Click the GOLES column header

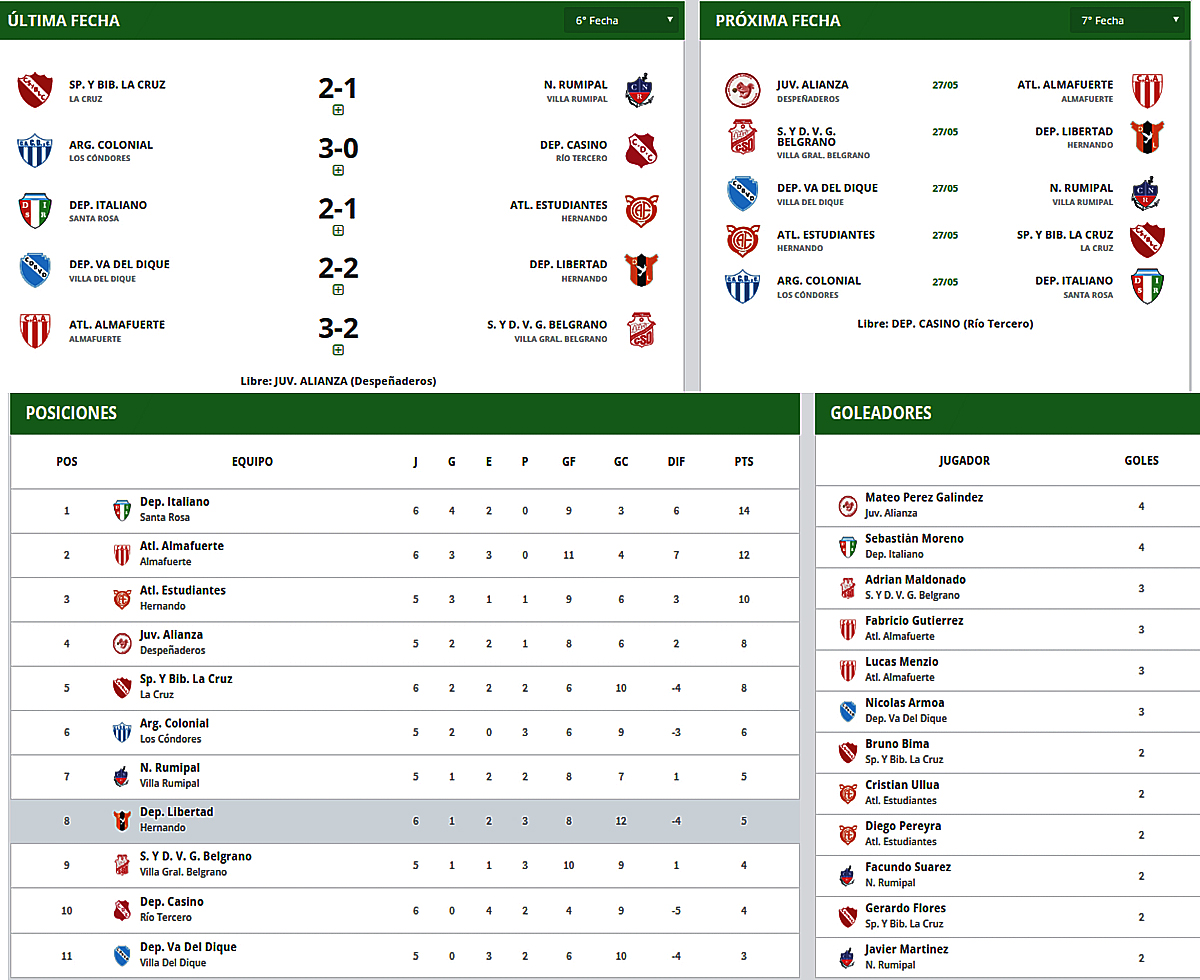[1141, 461]
